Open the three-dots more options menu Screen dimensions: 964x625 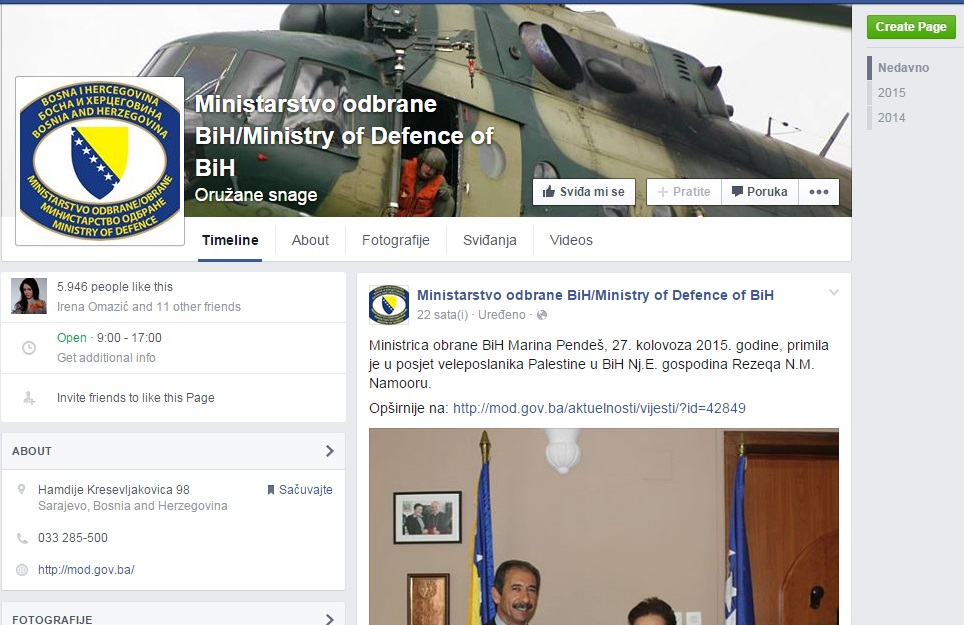pyautogui.click(x=818, y=192)
